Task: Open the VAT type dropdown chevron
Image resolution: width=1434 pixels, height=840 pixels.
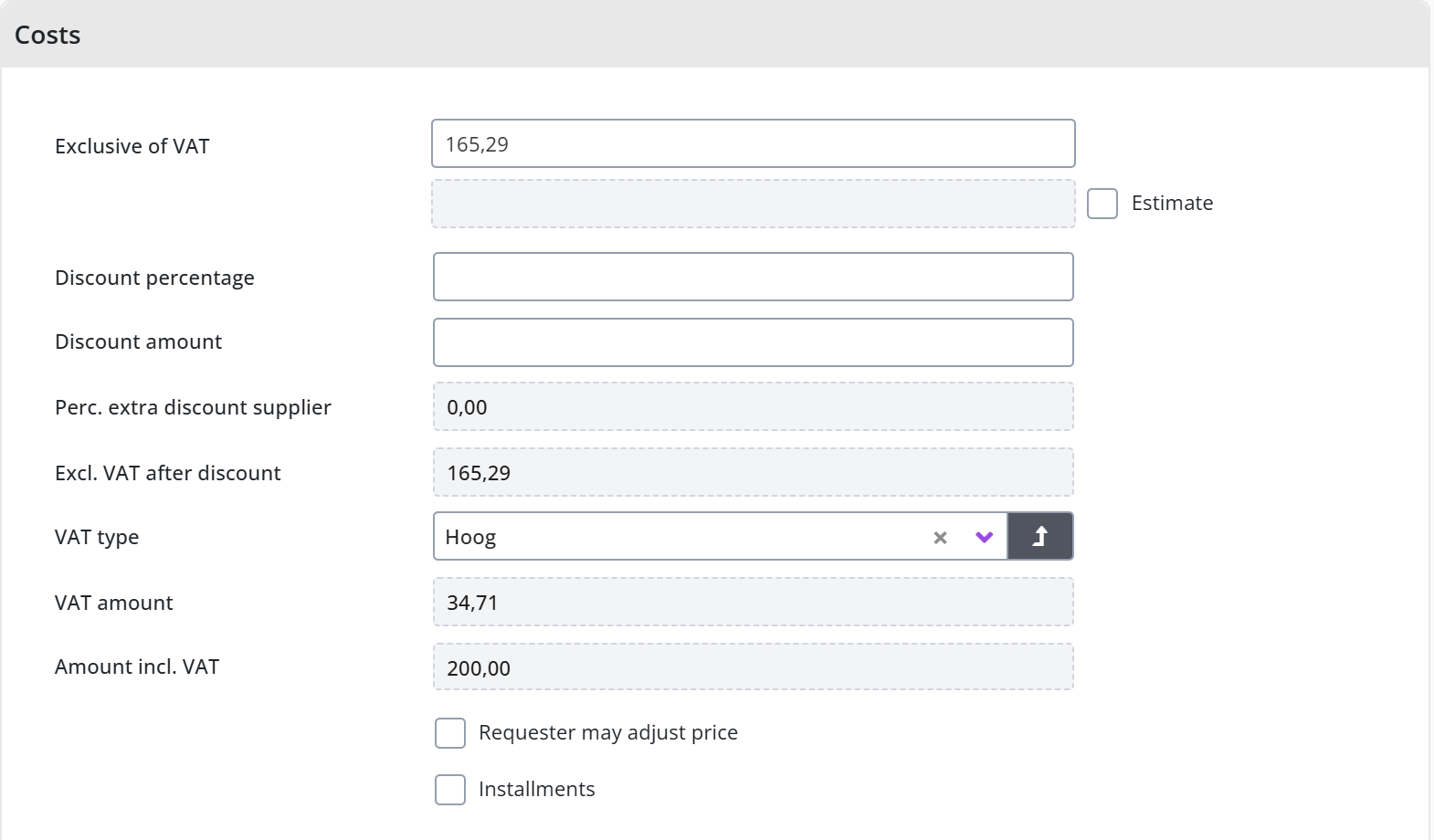Action: pos(984,537)
